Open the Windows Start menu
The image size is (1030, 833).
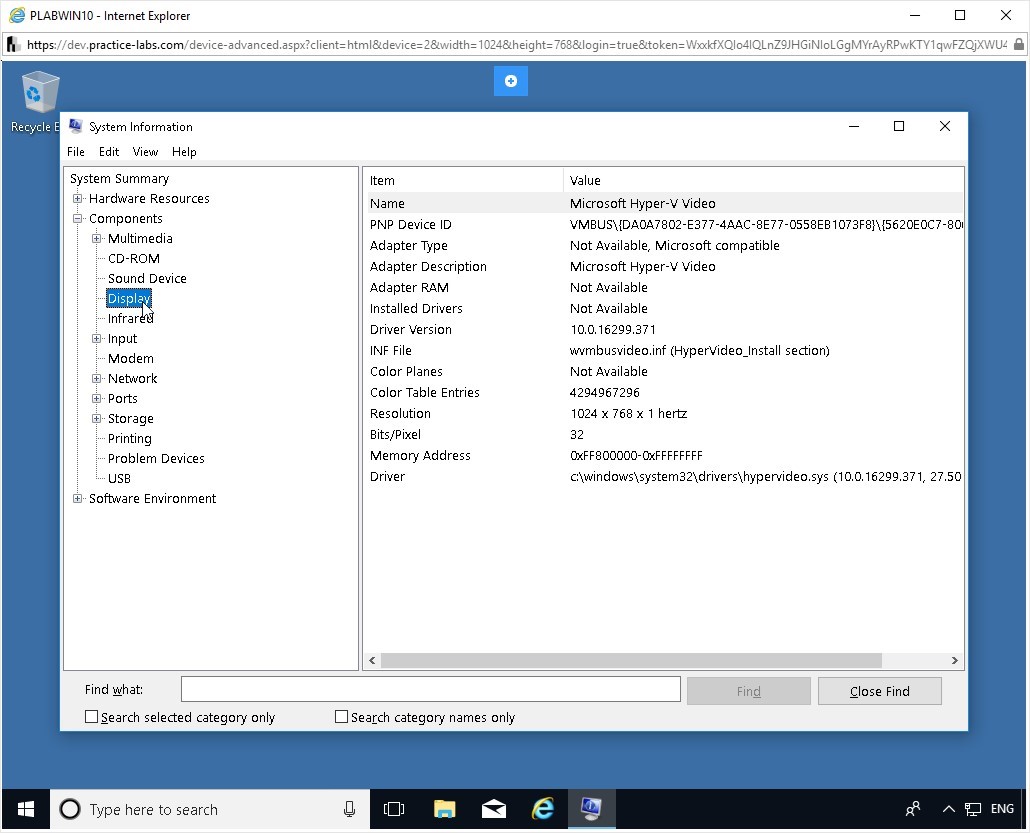[x=26, y=809]
